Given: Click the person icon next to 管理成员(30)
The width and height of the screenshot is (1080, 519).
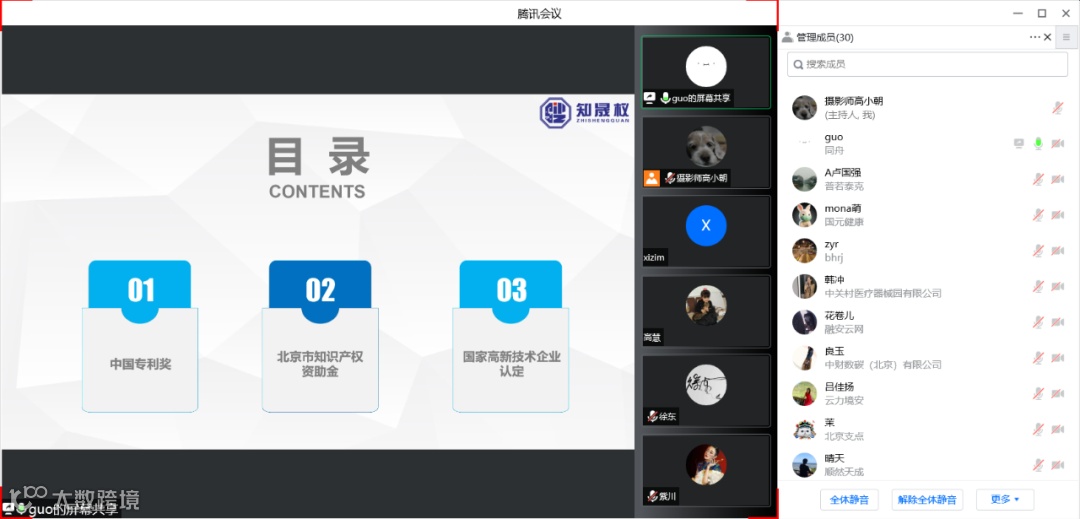Looking at the screenshot, I should [787, 37].
